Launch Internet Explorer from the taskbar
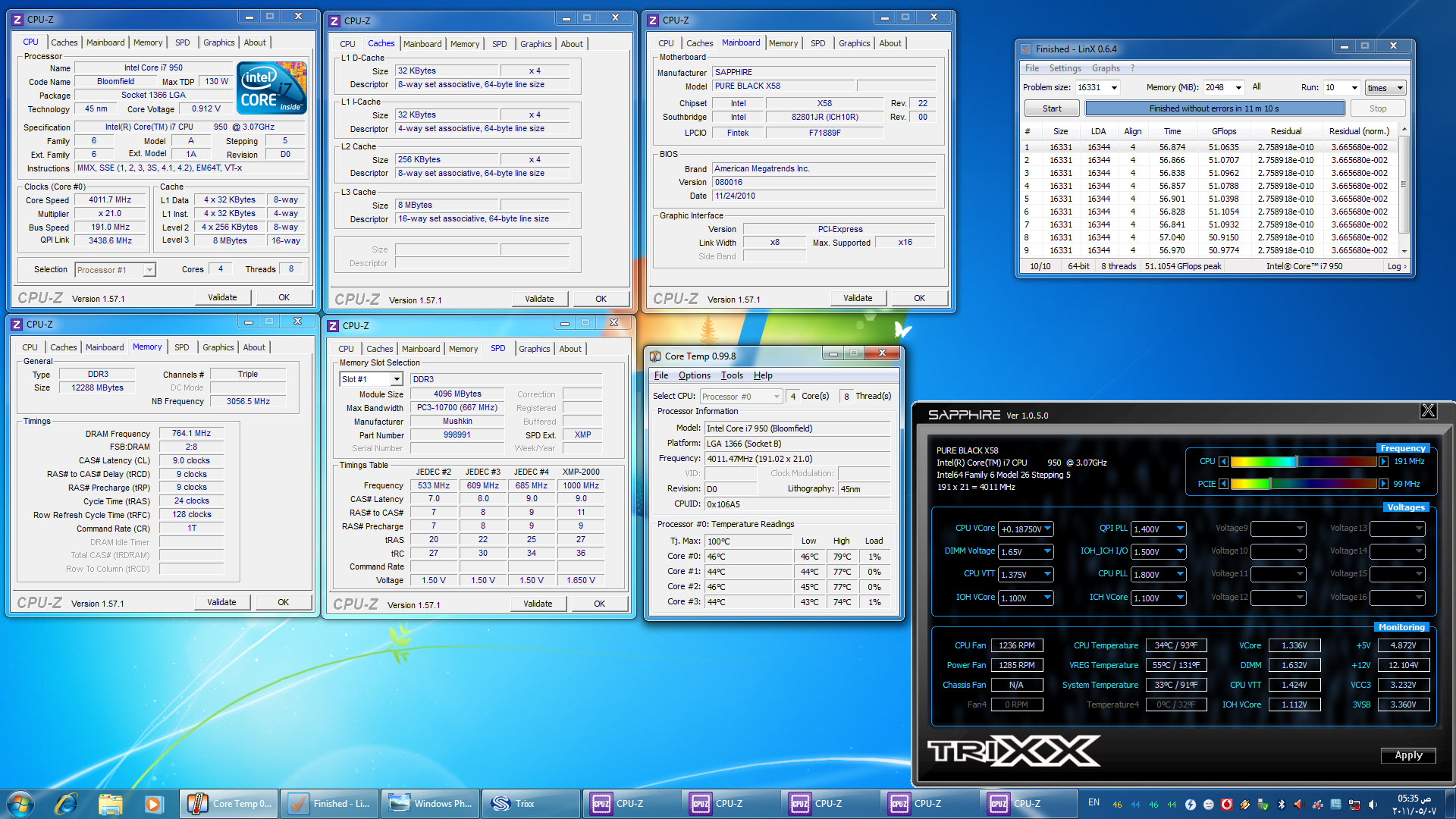This screenshot has width=1456, height=819. point(66,804)
